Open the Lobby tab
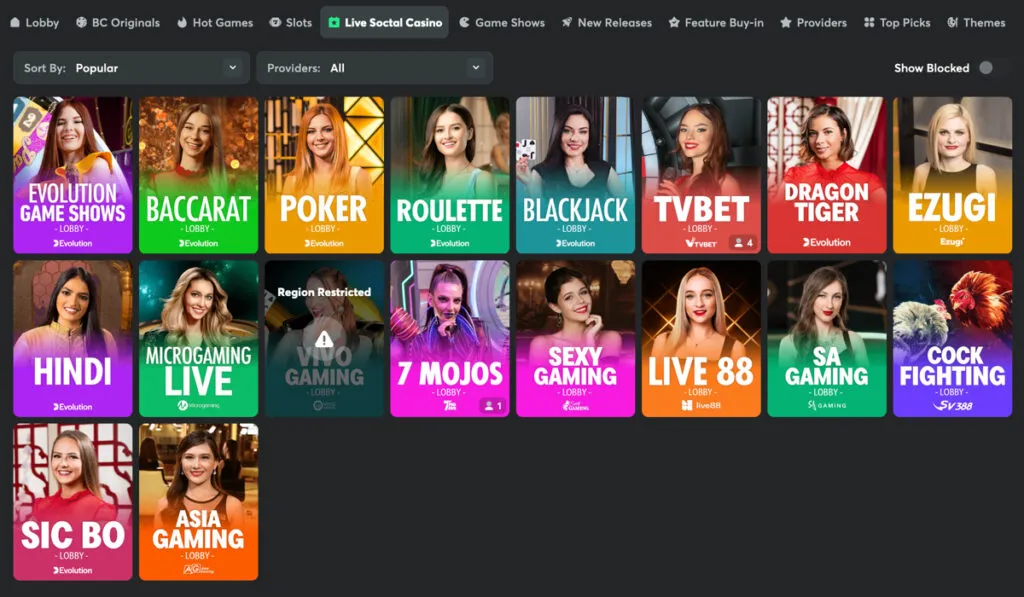The image size is (1024, 597). pos(35,22)
